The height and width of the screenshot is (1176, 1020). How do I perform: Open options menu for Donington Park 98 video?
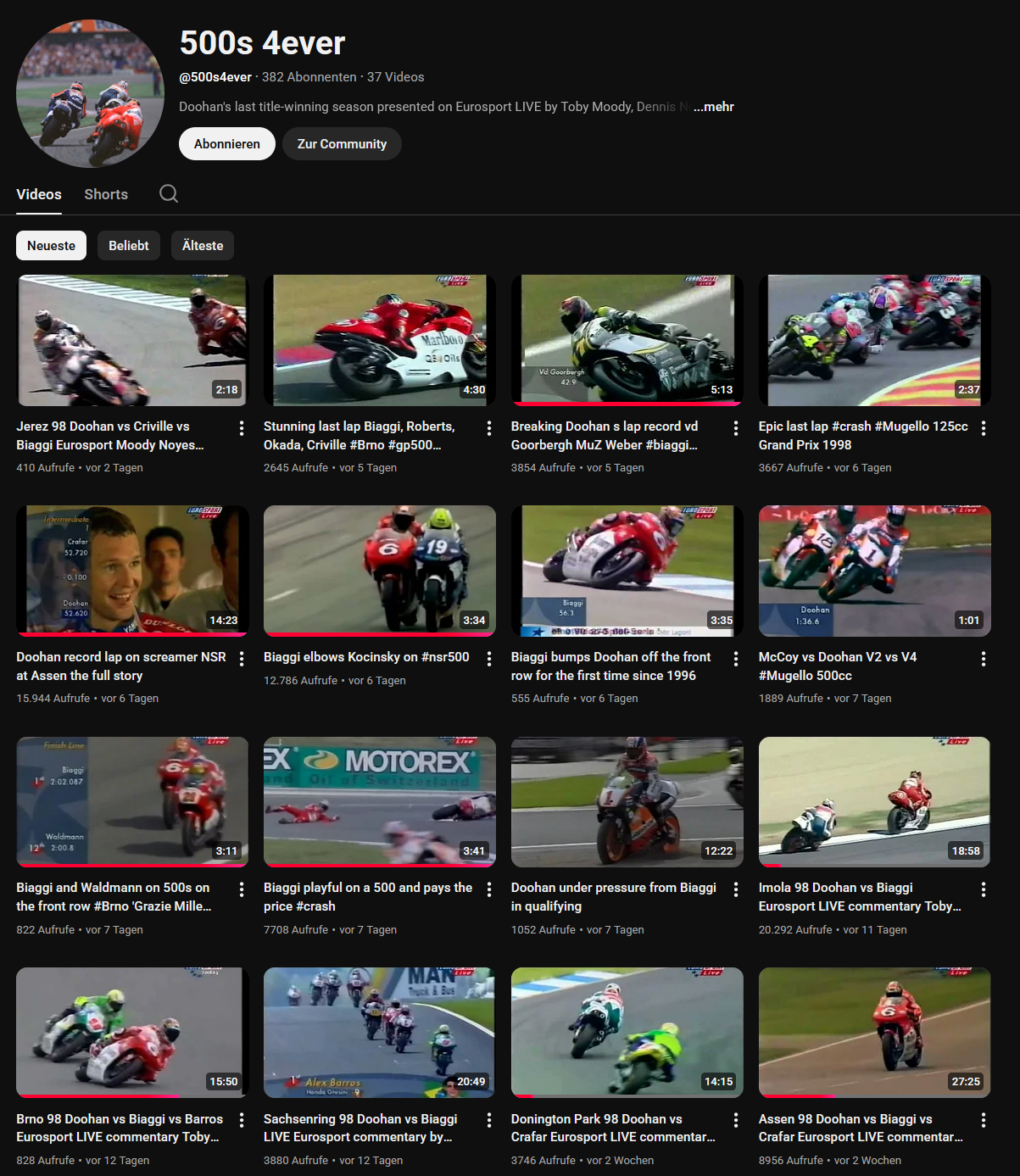click(x=736, y=1121)
